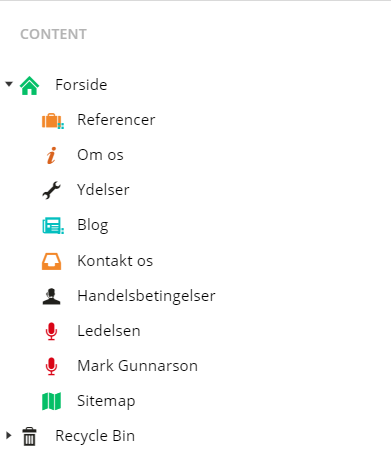This screenshot has height=472, width=391.
Task: Select the Om os tree item
Action: (100, 155)
